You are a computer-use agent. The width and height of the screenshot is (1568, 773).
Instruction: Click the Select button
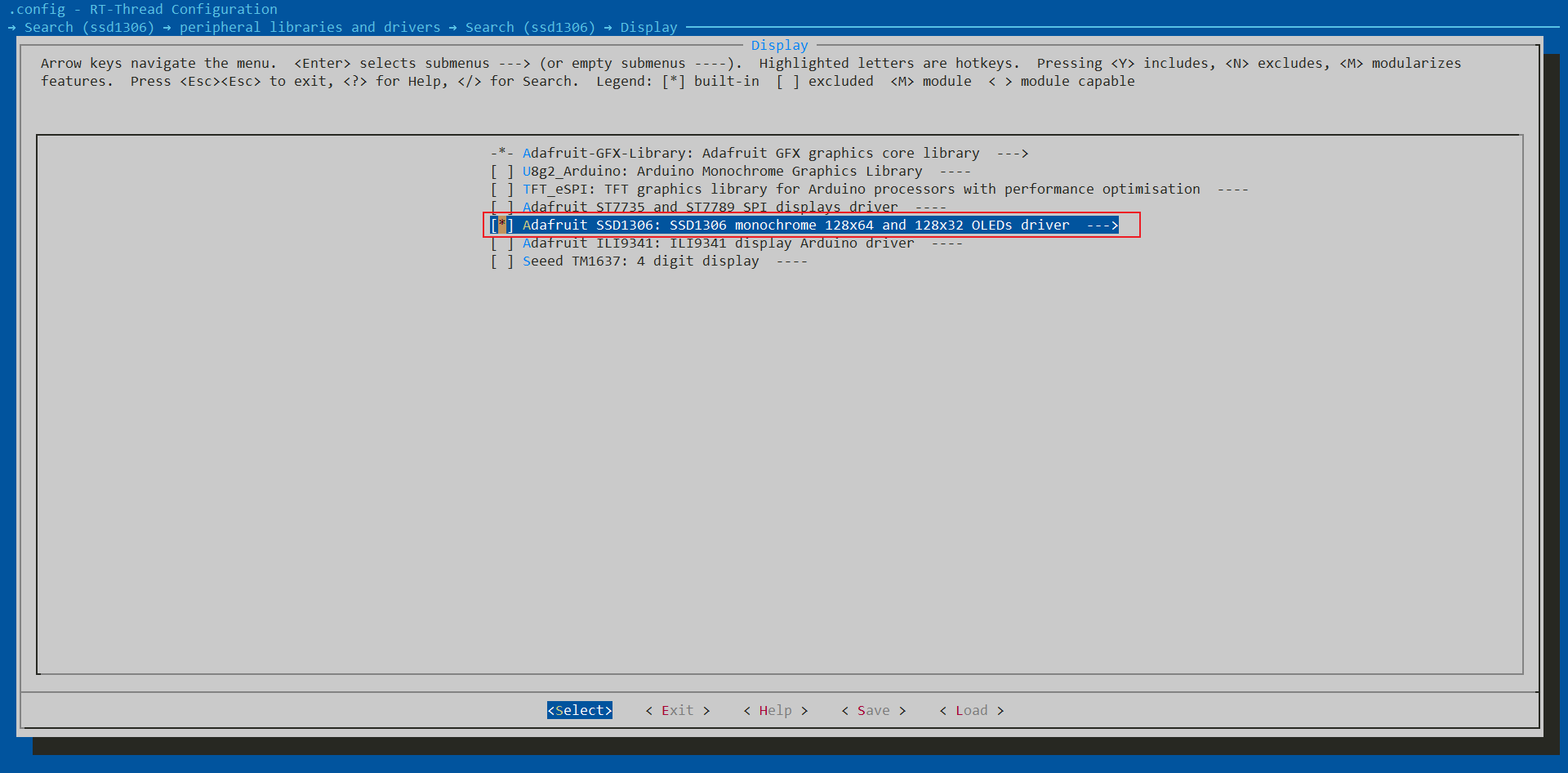tap(580, 711)
